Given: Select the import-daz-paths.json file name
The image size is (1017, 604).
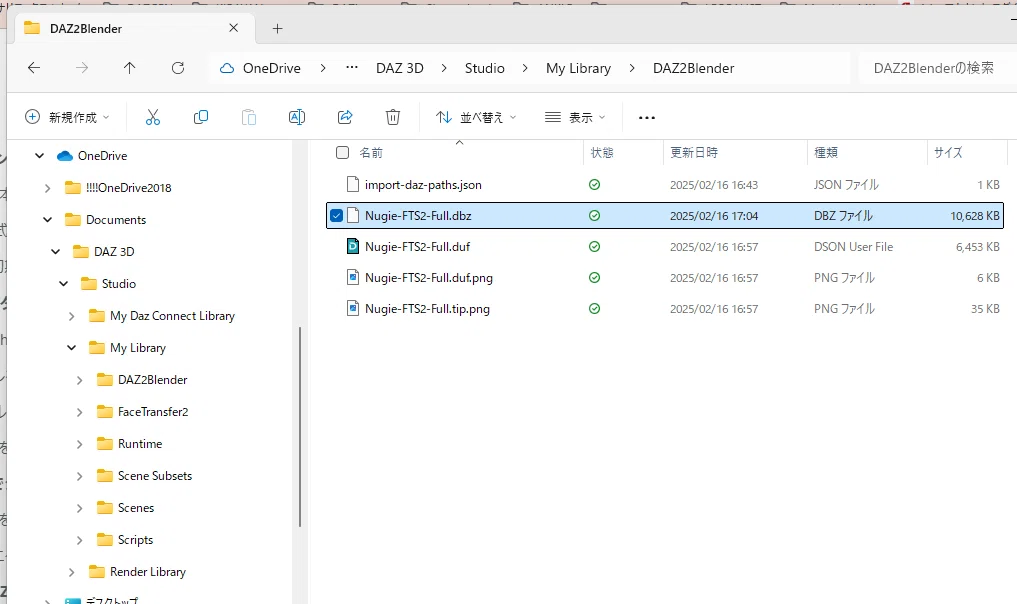Looking at the screenshot, I should 423,185.
